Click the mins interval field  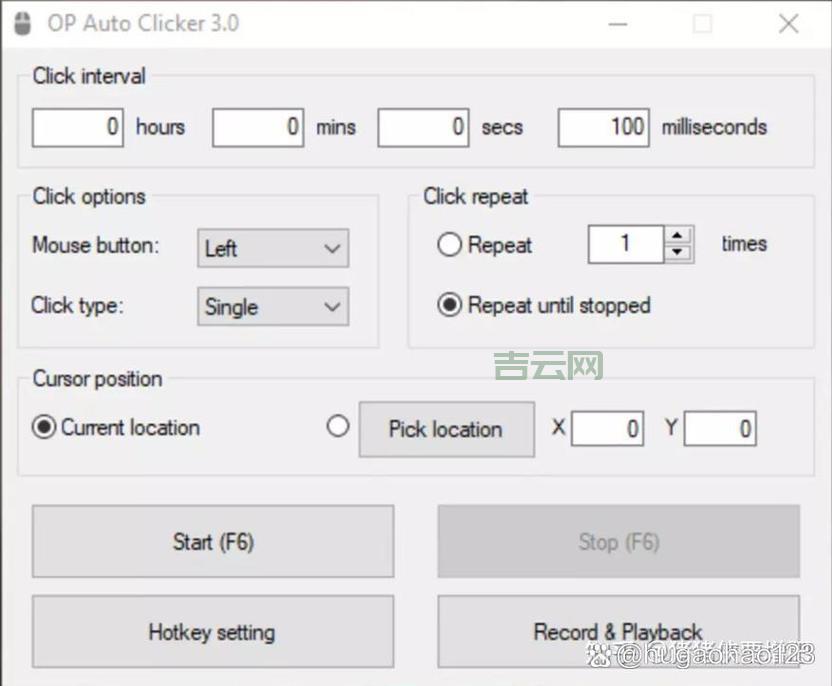pyautogui.click(x=258, y=127)
